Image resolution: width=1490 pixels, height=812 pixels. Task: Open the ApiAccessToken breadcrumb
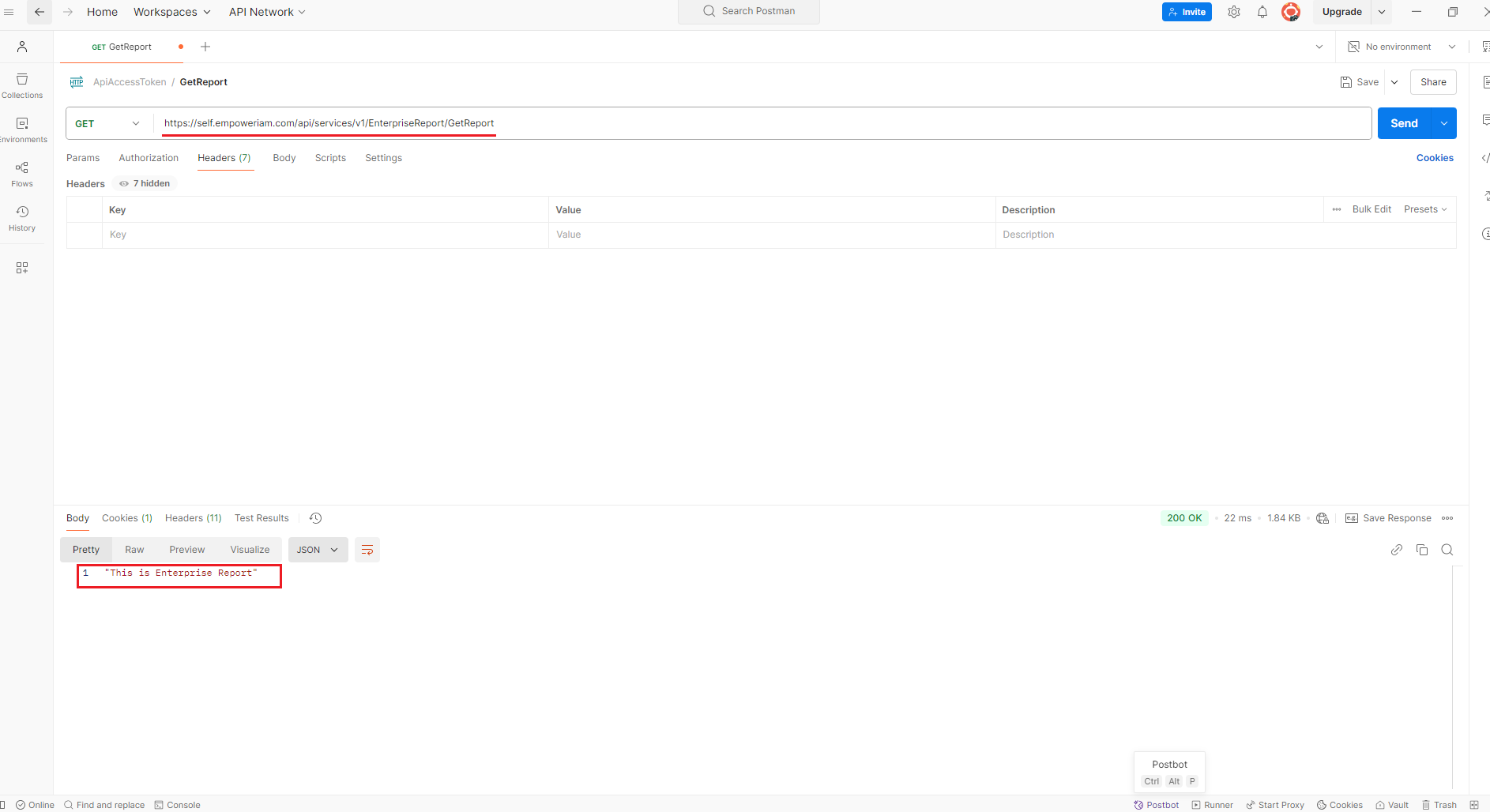130,82
